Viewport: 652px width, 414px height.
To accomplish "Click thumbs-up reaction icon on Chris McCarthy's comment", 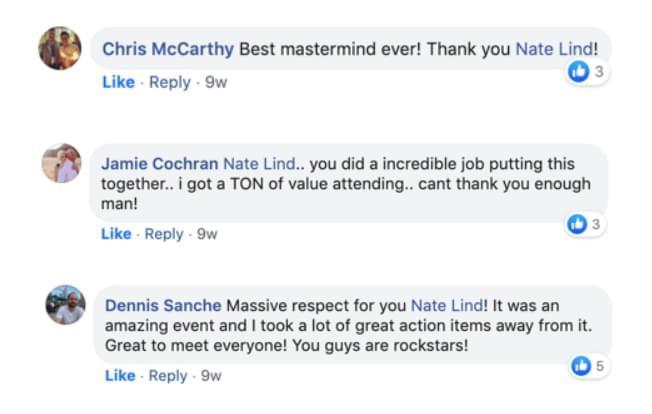I will [578, 71].
